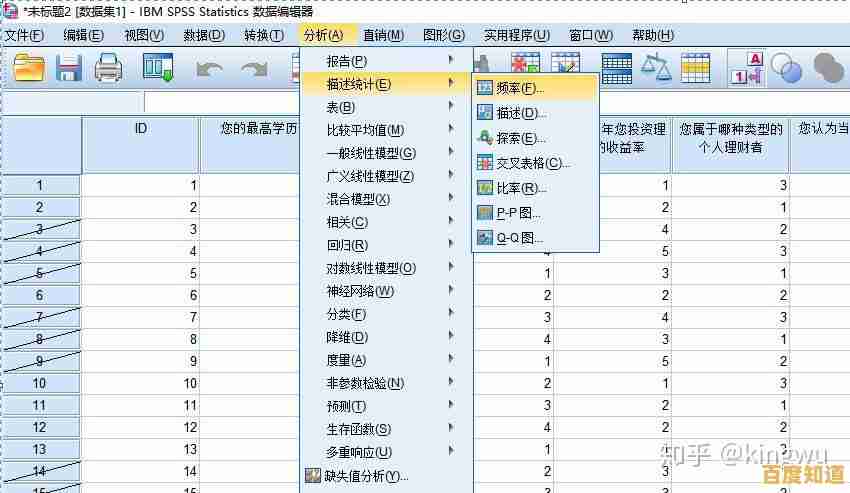Viewport: 850px width, 493px height.
Task: Expand the 相关(C) submenu arrow
Action: click(x=451, y=221)
